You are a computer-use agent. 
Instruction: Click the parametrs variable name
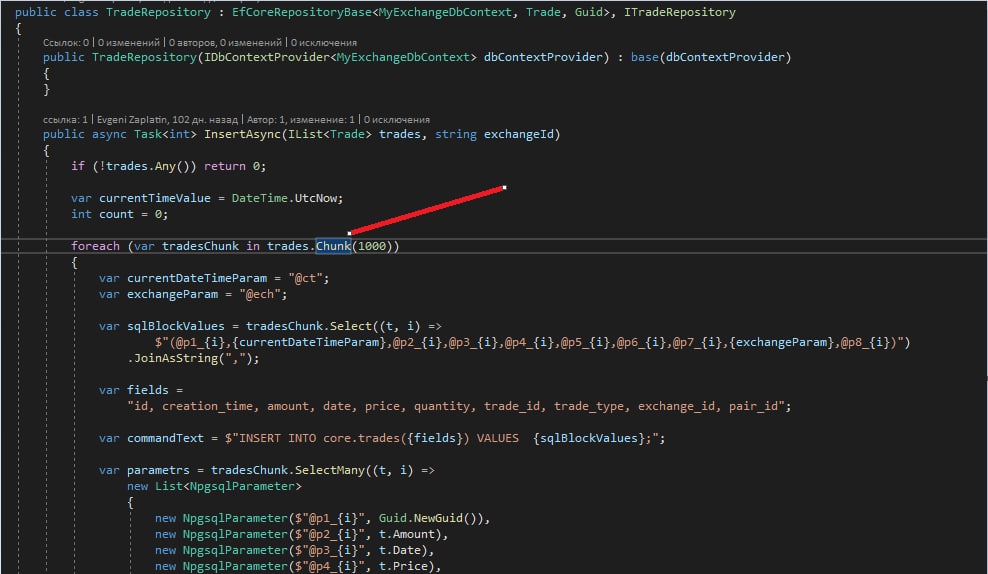pos(158,470)
